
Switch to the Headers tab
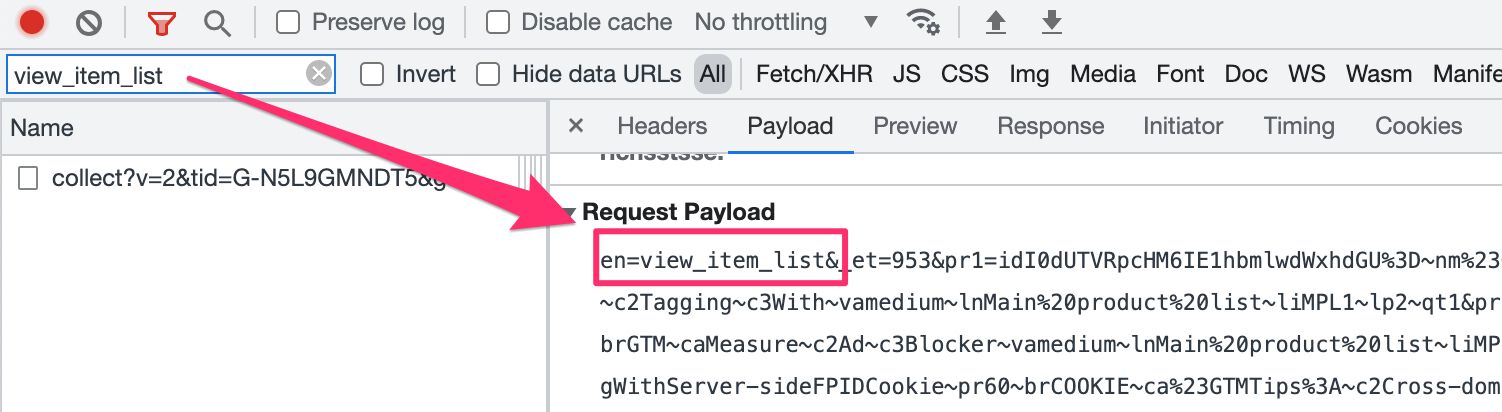[x=662, y=126]
